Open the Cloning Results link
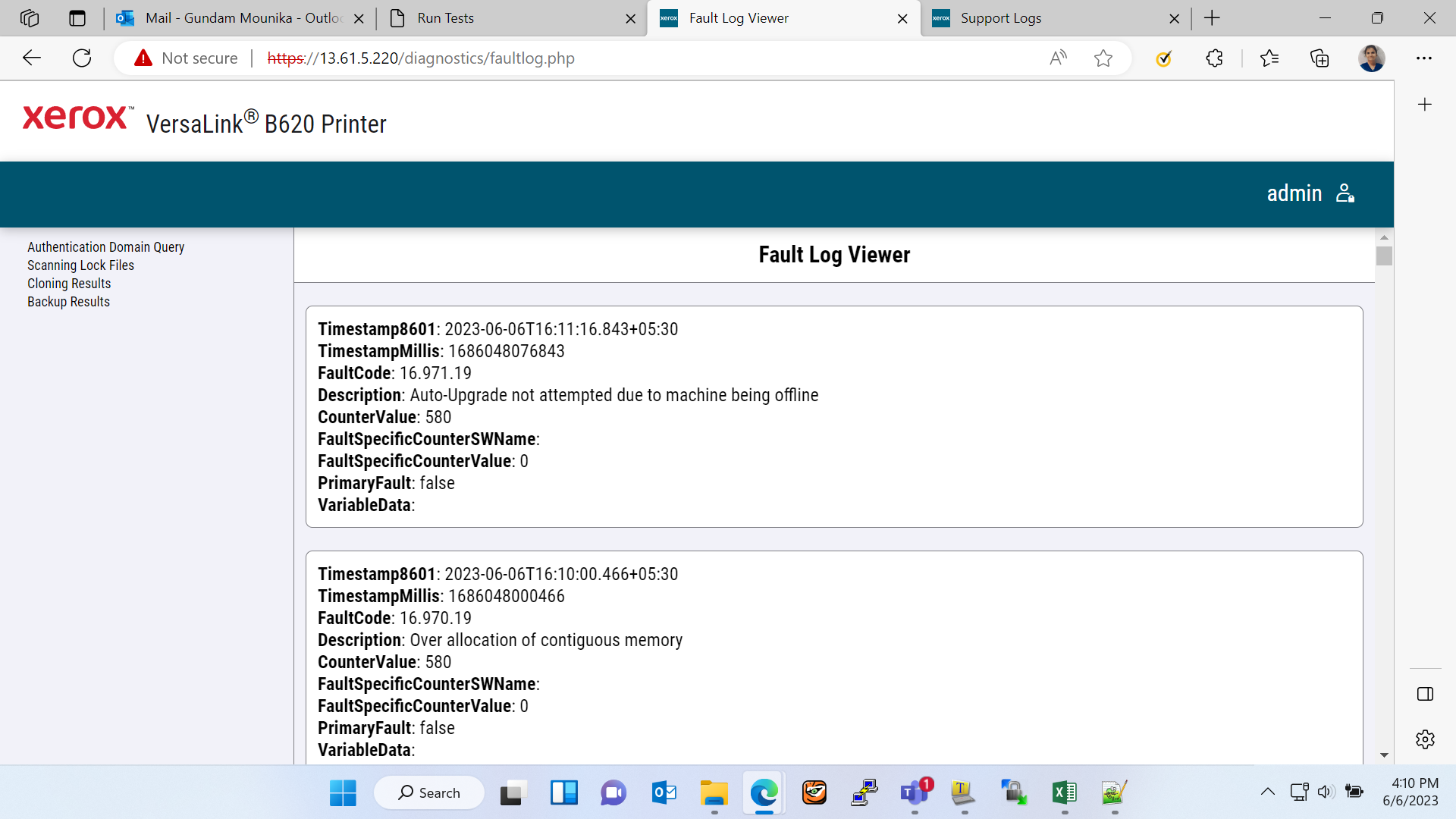1456x819 pixels. coord(69,284)
